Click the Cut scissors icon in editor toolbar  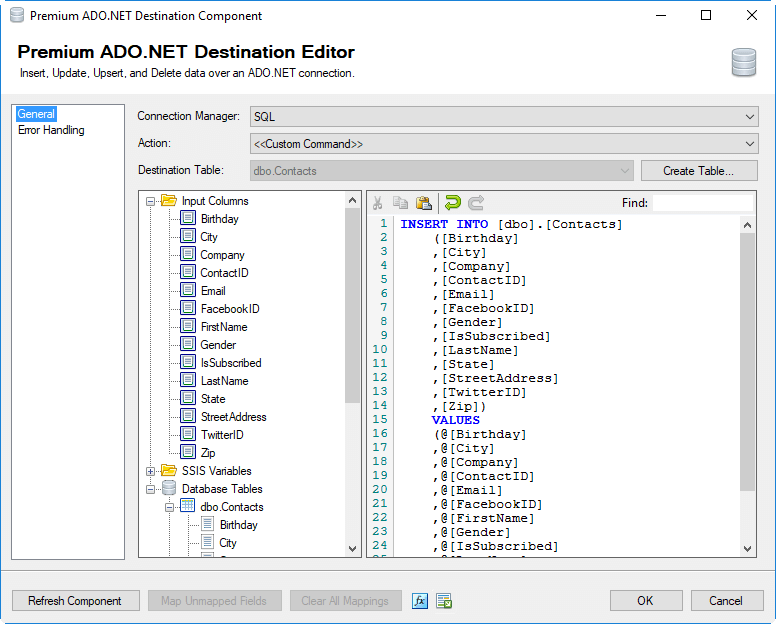pos(378,203)
